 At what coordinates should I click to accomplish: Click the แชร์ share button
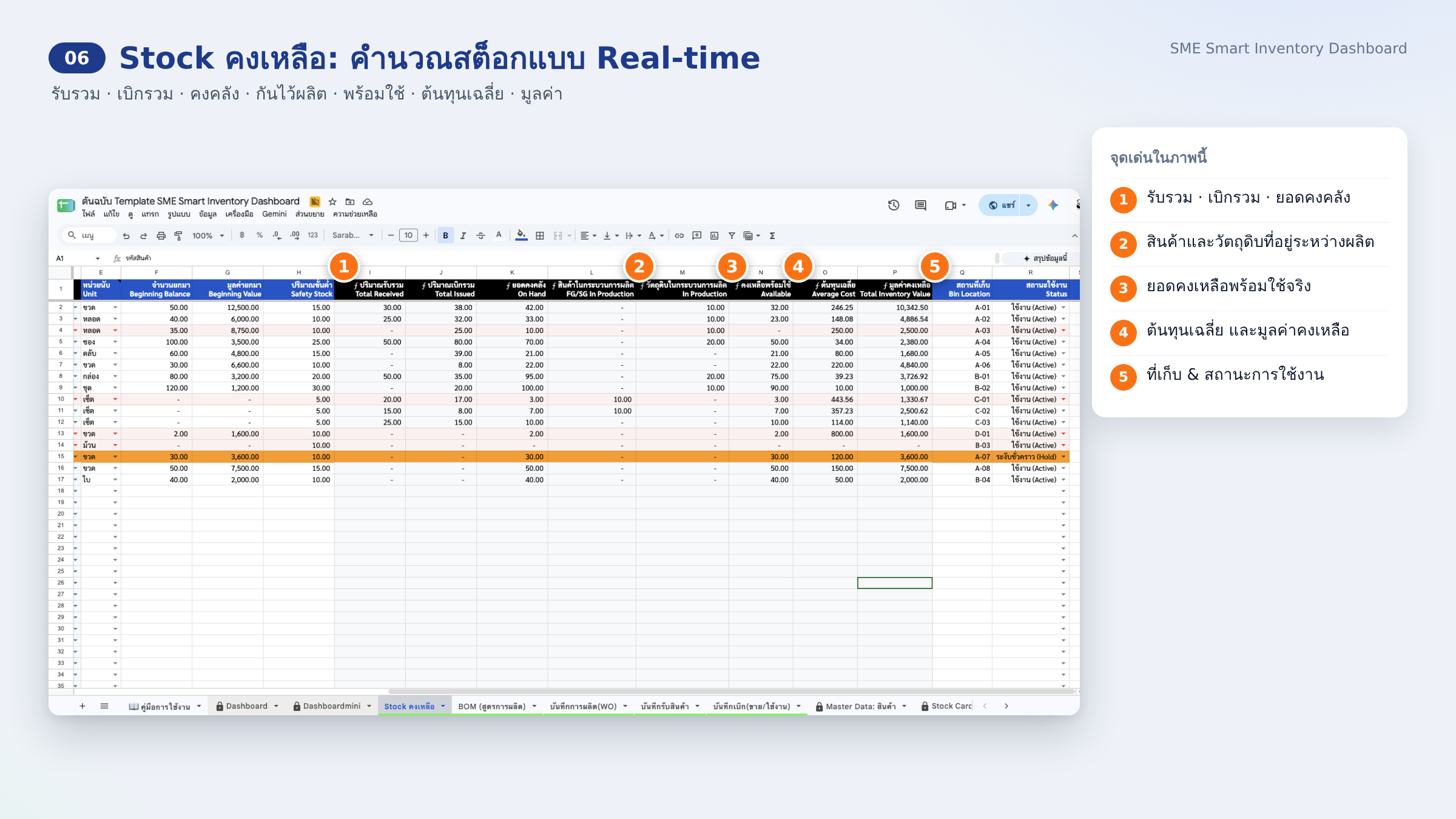1001,205
